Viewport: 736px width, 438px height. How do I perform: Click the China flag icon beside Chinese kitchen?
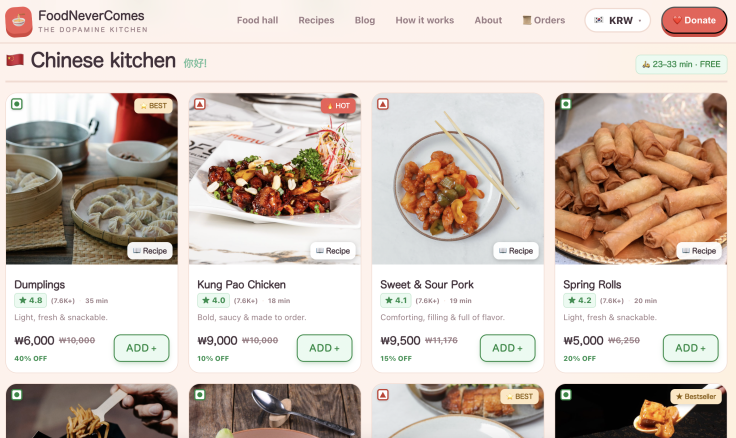15,60
